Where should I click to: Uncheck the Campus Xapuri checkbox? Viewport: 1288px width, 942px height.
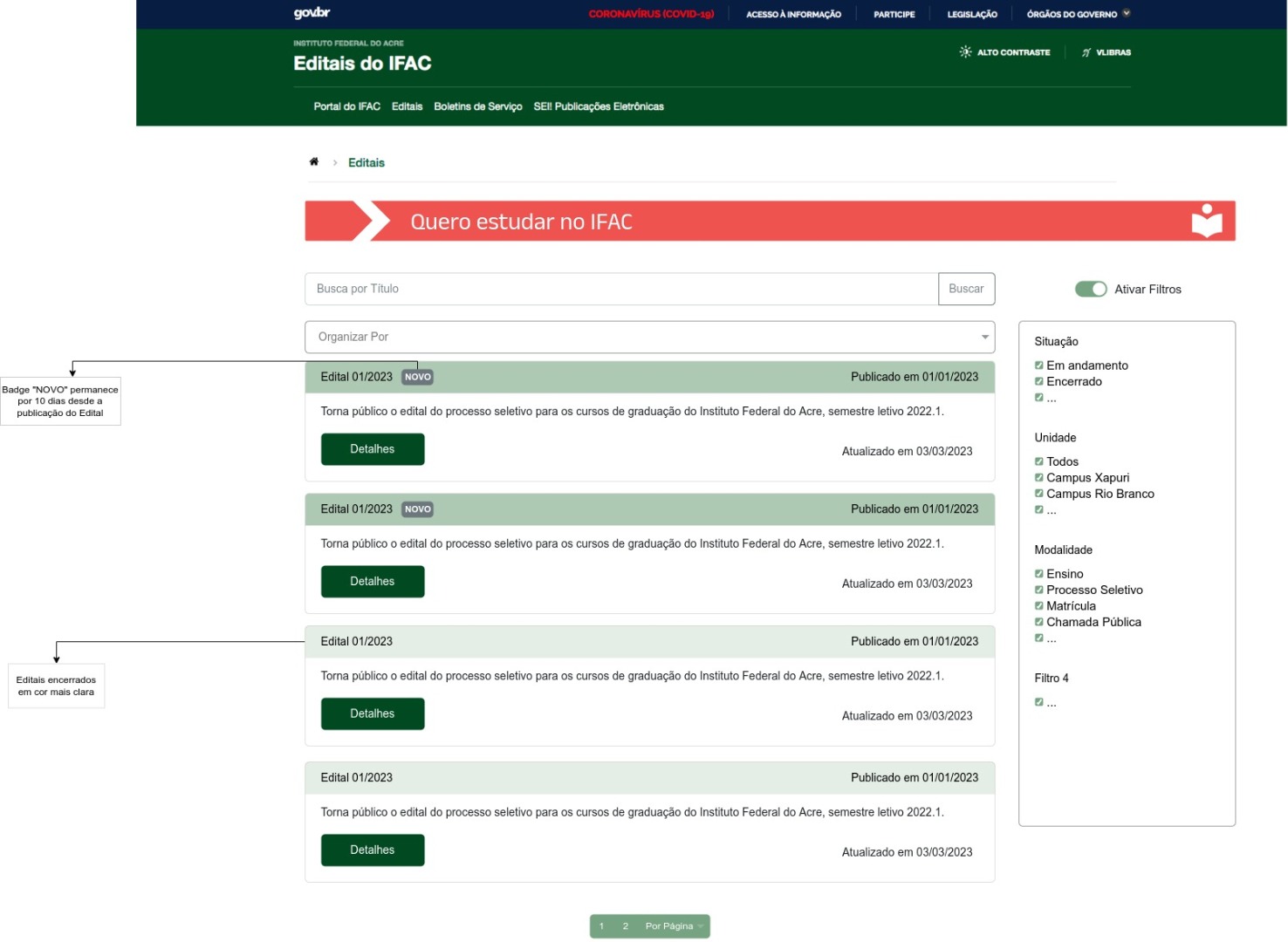click(1039, 478)
